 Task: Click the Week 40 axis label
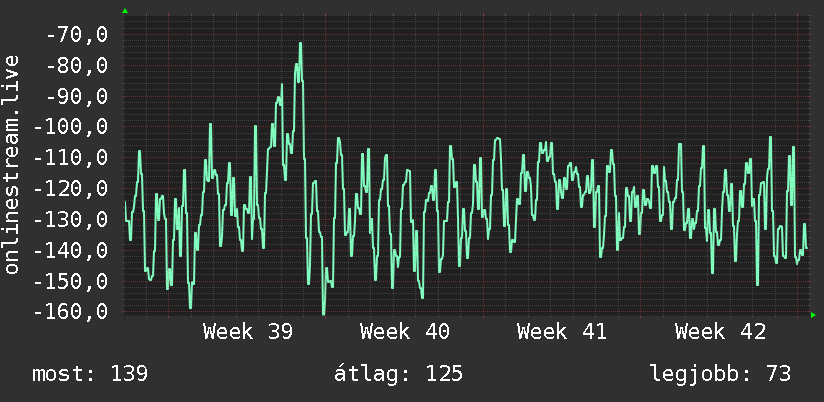[405, 332]
